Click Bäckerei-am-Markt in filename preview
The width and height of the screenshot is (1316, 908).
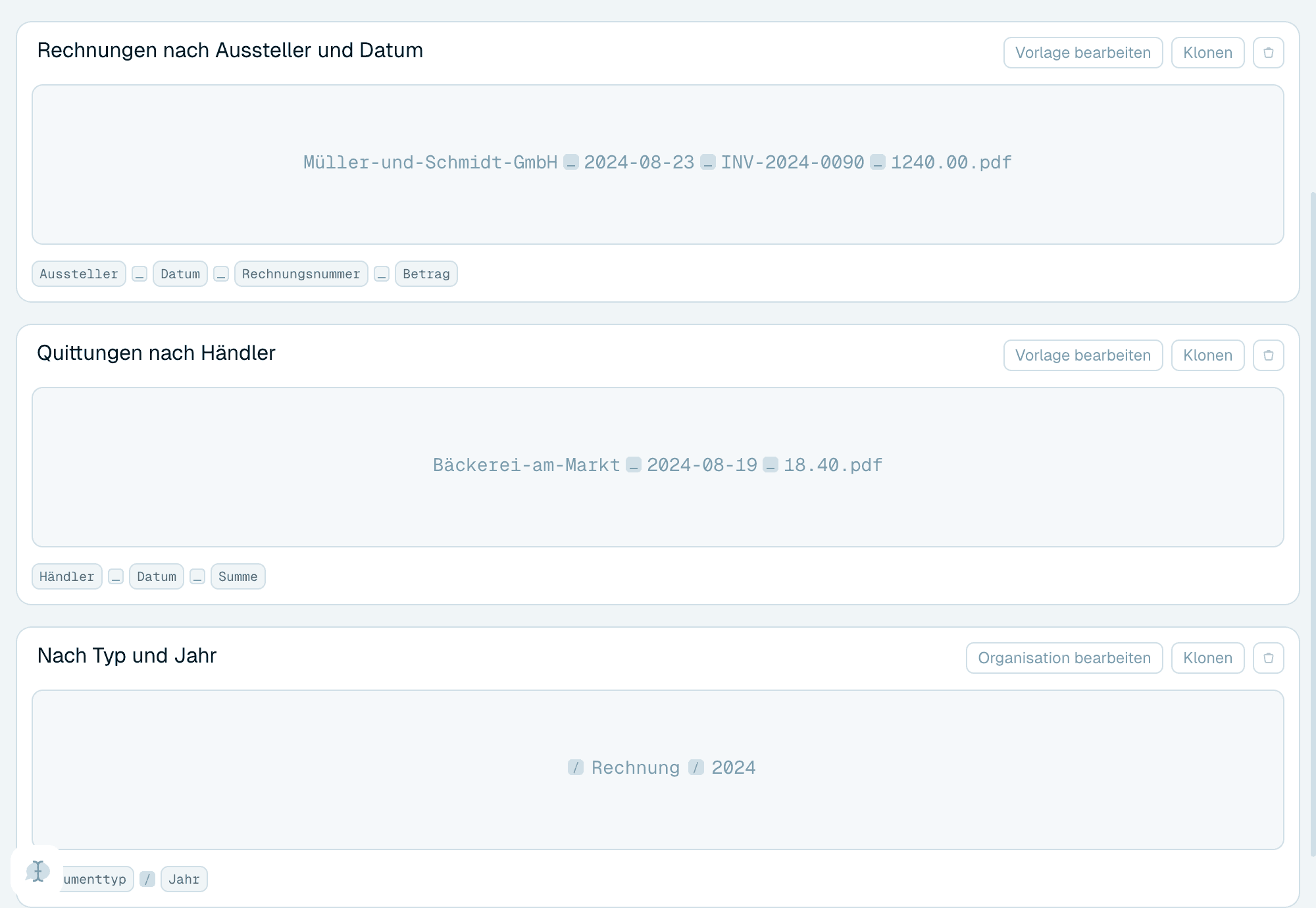(x=526, y=465)
